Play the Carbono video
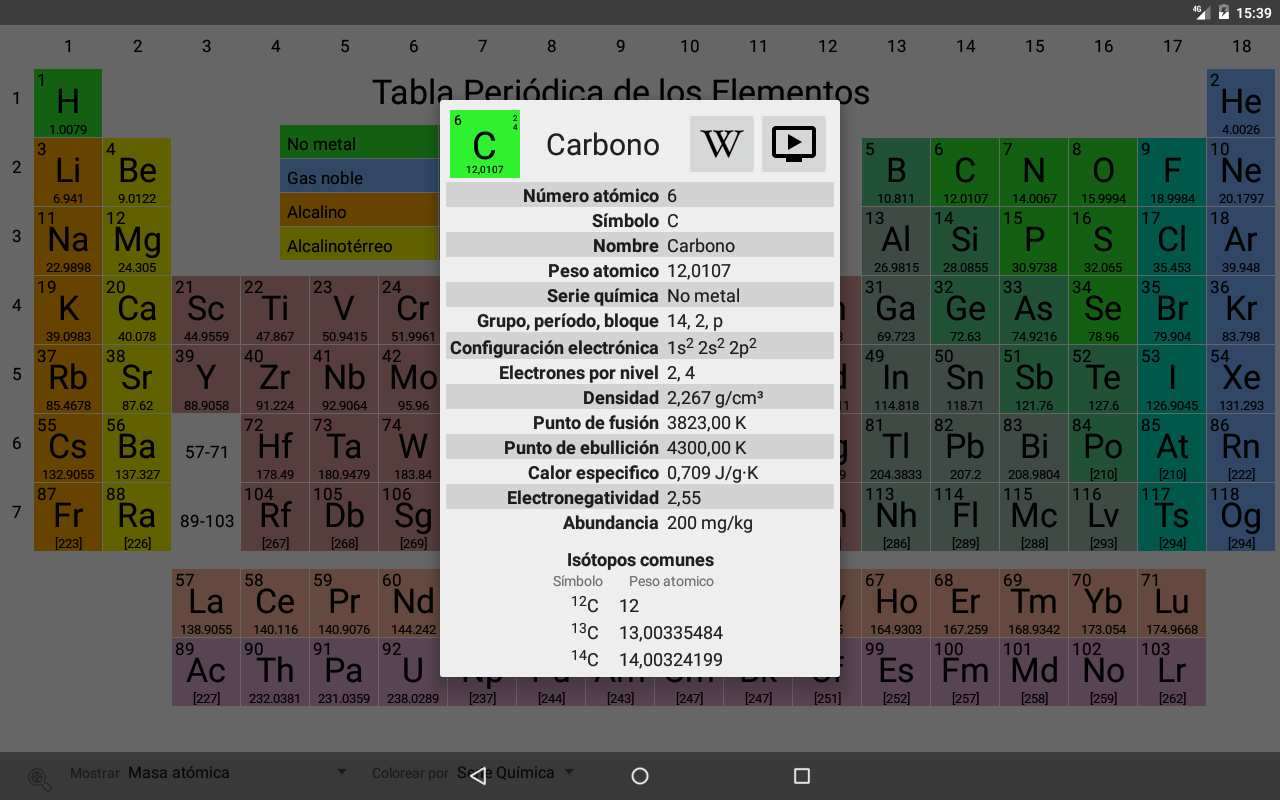 coord(794,144)
